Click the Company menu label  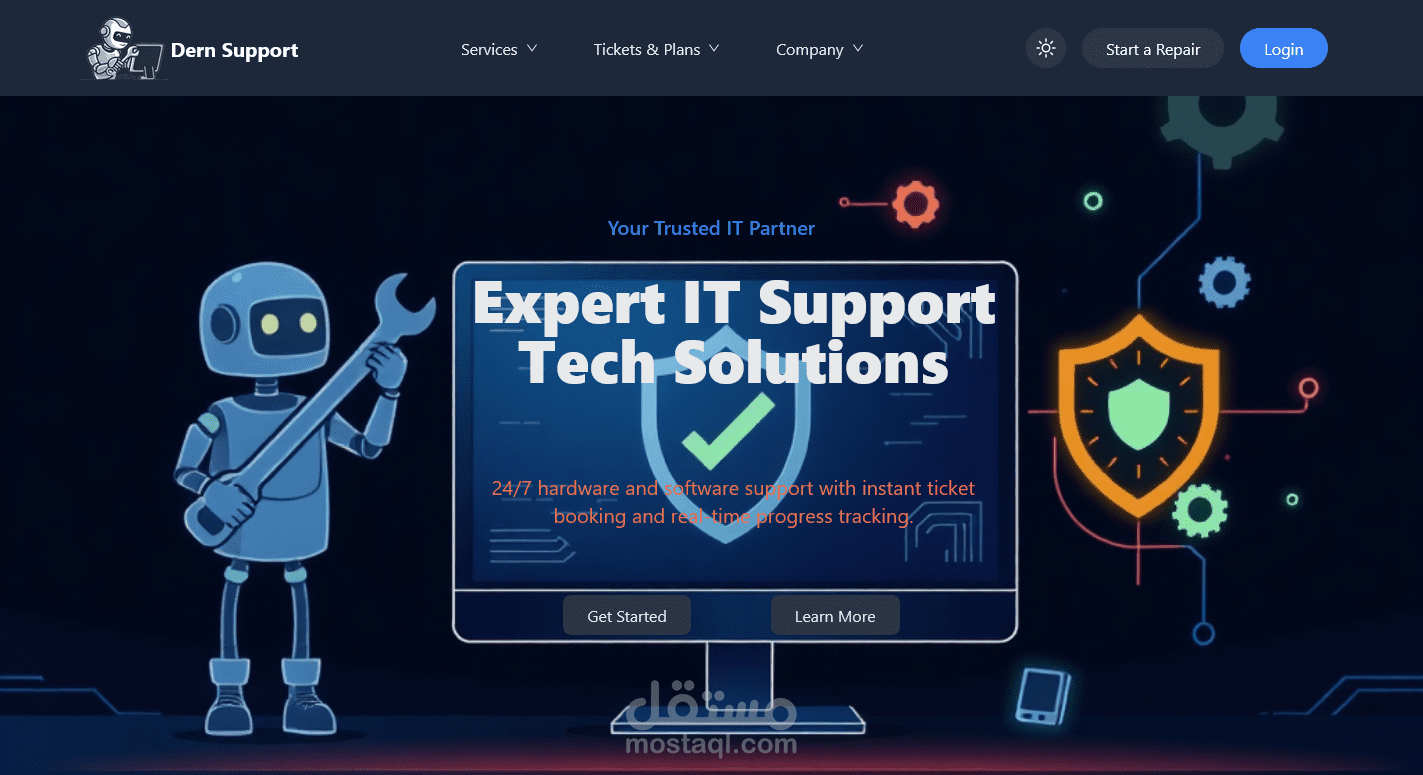tap(810, 49)
